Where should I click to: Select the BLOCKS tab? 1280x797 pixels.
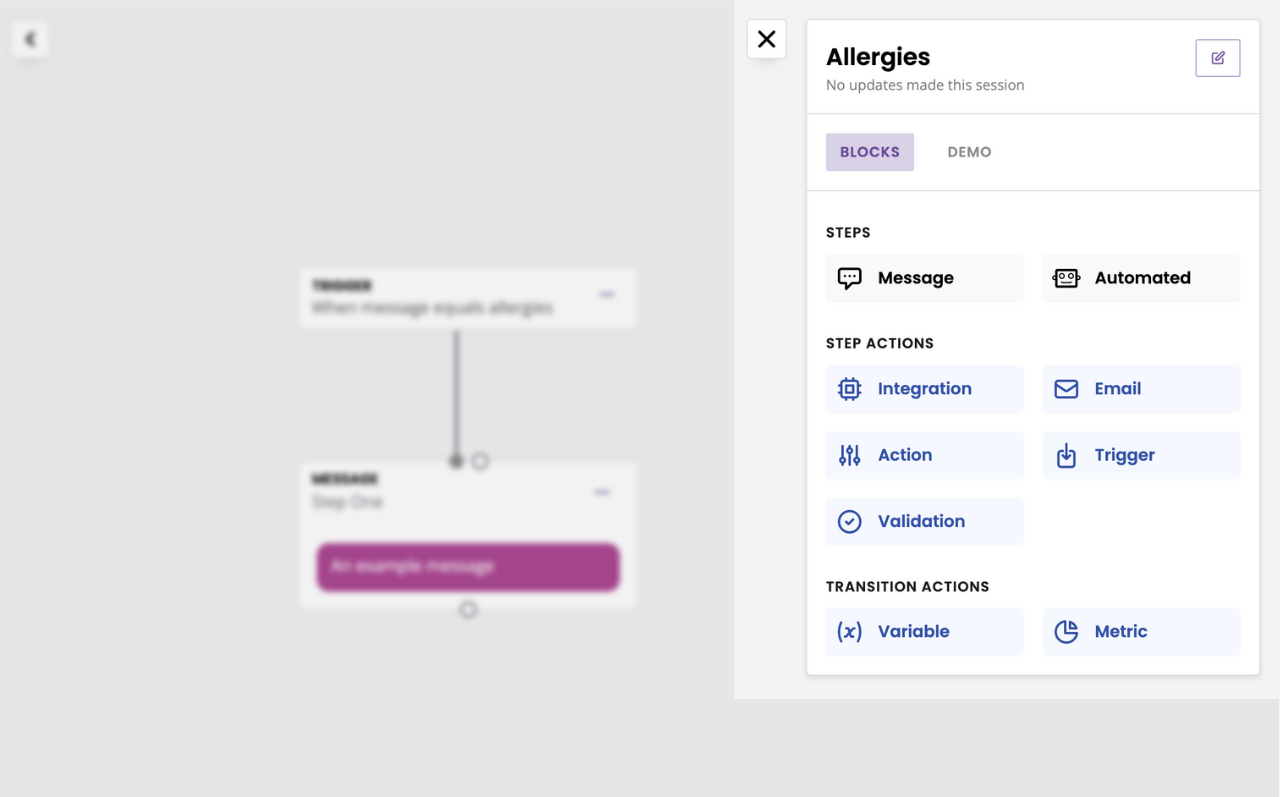tap(869, 152)
